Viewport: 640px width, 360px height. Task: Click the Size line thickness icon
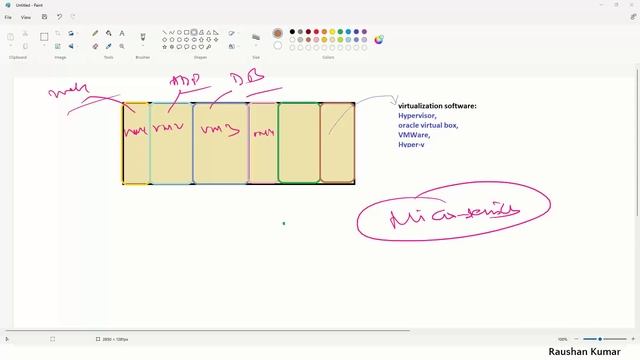point(256,37)
